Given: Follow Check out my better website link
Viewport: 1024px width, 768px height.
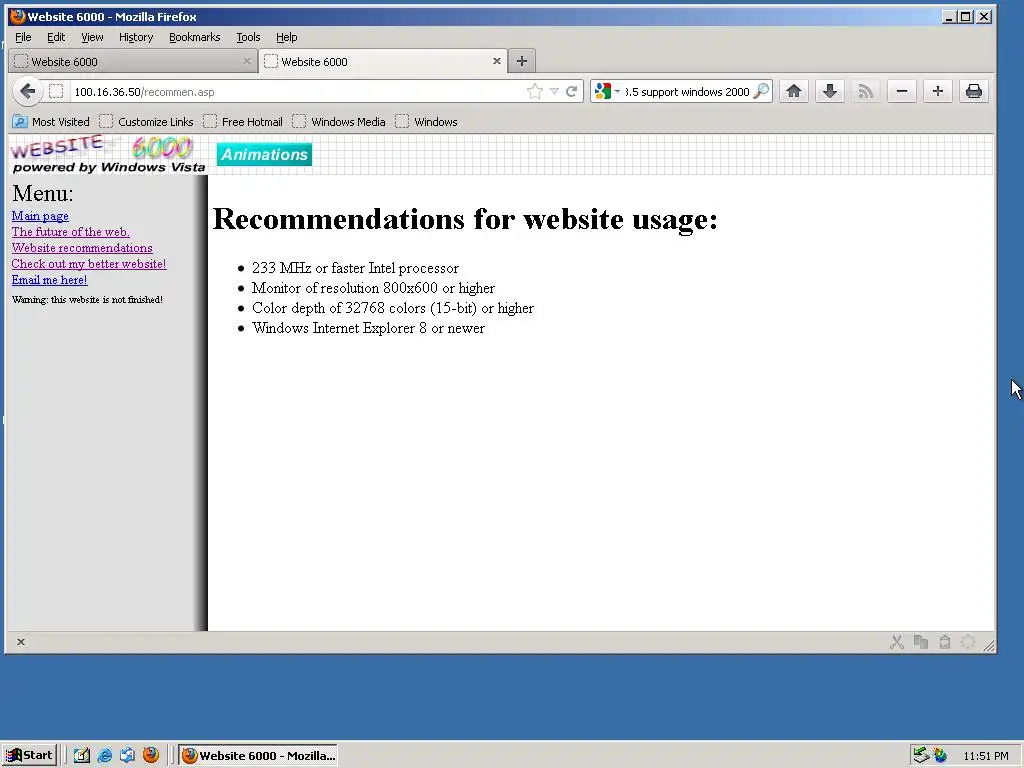Looking at the screenshot, I should (x=89, y=264).
